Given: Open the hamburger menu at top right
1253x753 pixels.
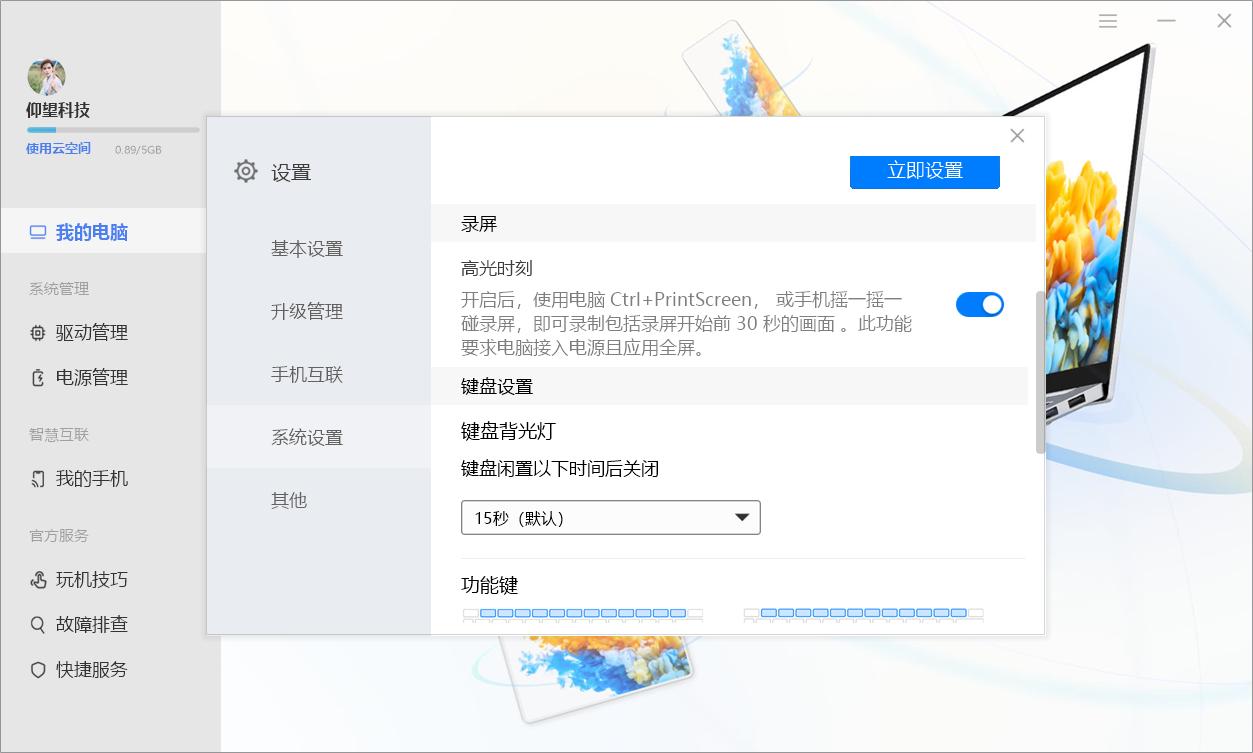Looking at the screenshot, I should [1107, 20].
